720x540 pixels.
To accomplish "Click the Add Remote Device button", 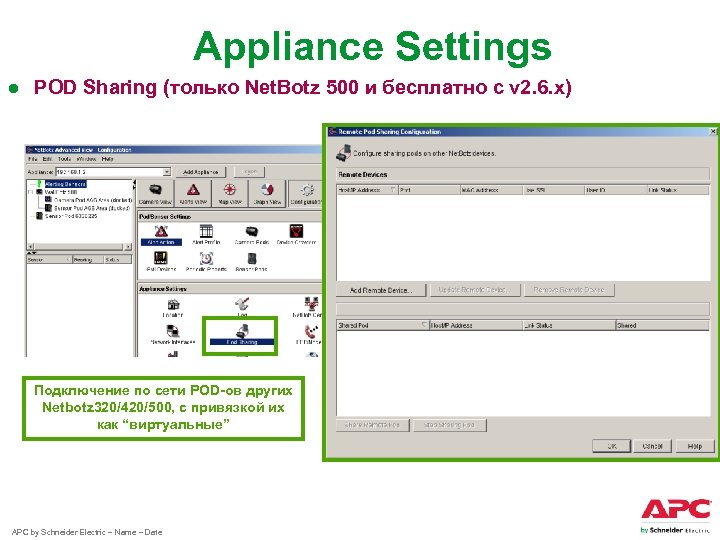I will click(381, 290).
